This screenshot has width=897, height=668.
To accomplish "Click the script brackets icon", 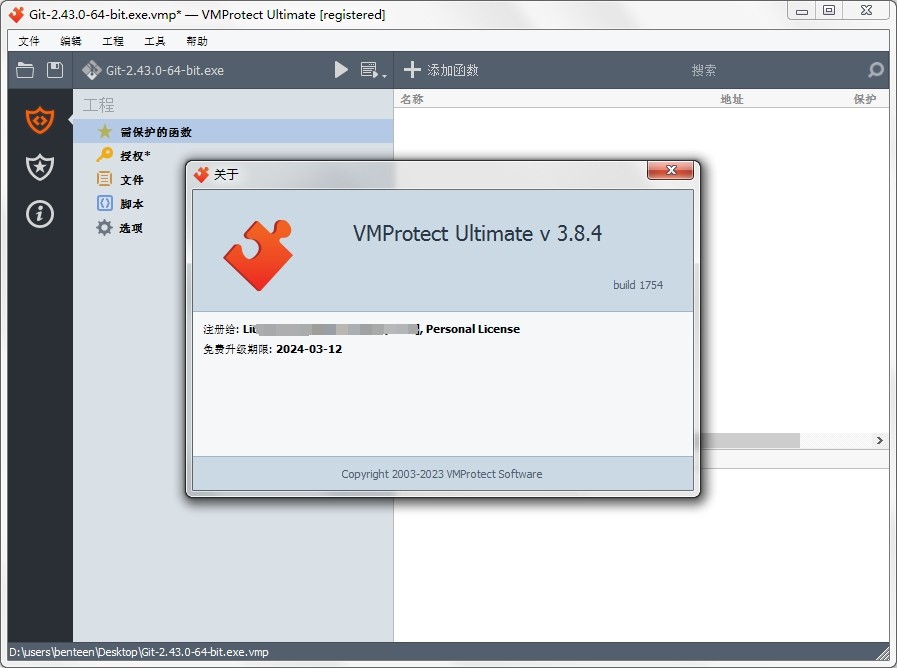I will 104,203.
